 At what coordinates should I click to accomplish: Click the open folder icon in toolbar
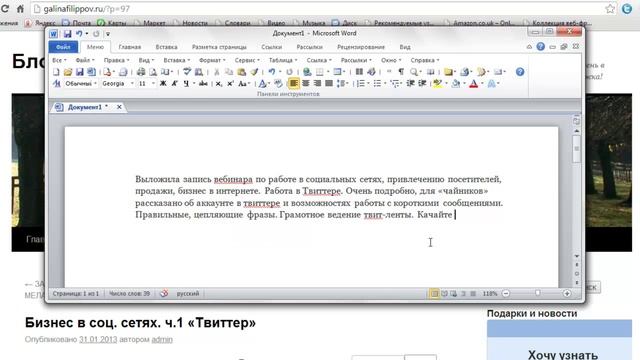click(x=68, y=72)
